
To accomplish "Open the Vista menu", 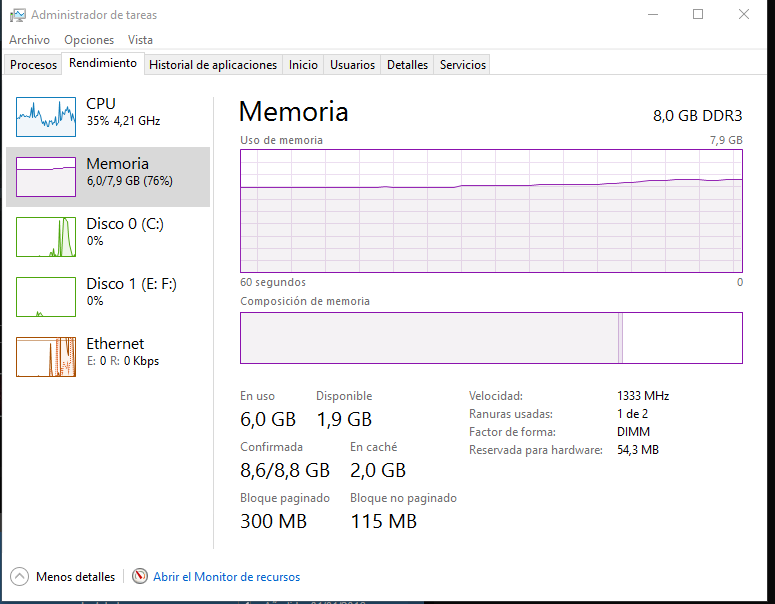I will point(140,40).
